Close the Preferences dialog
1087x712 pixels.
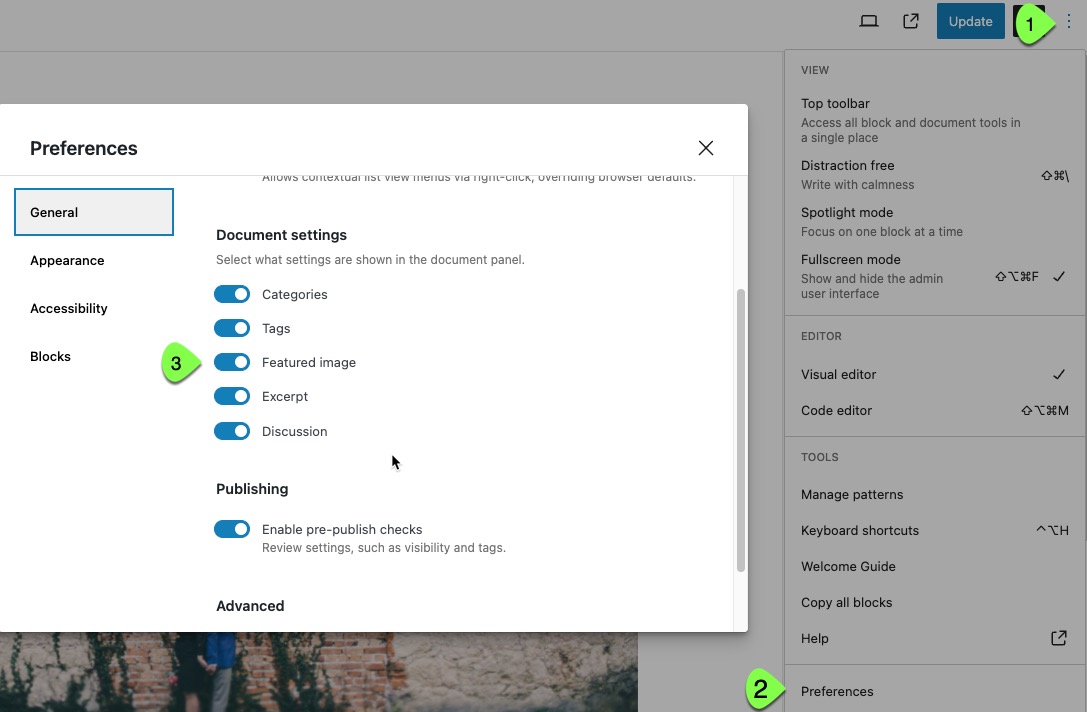706,148
